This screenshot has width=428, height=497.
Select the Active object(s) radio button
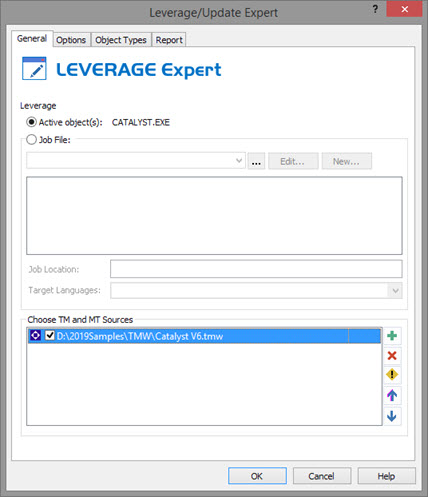[x=31, y=122]
